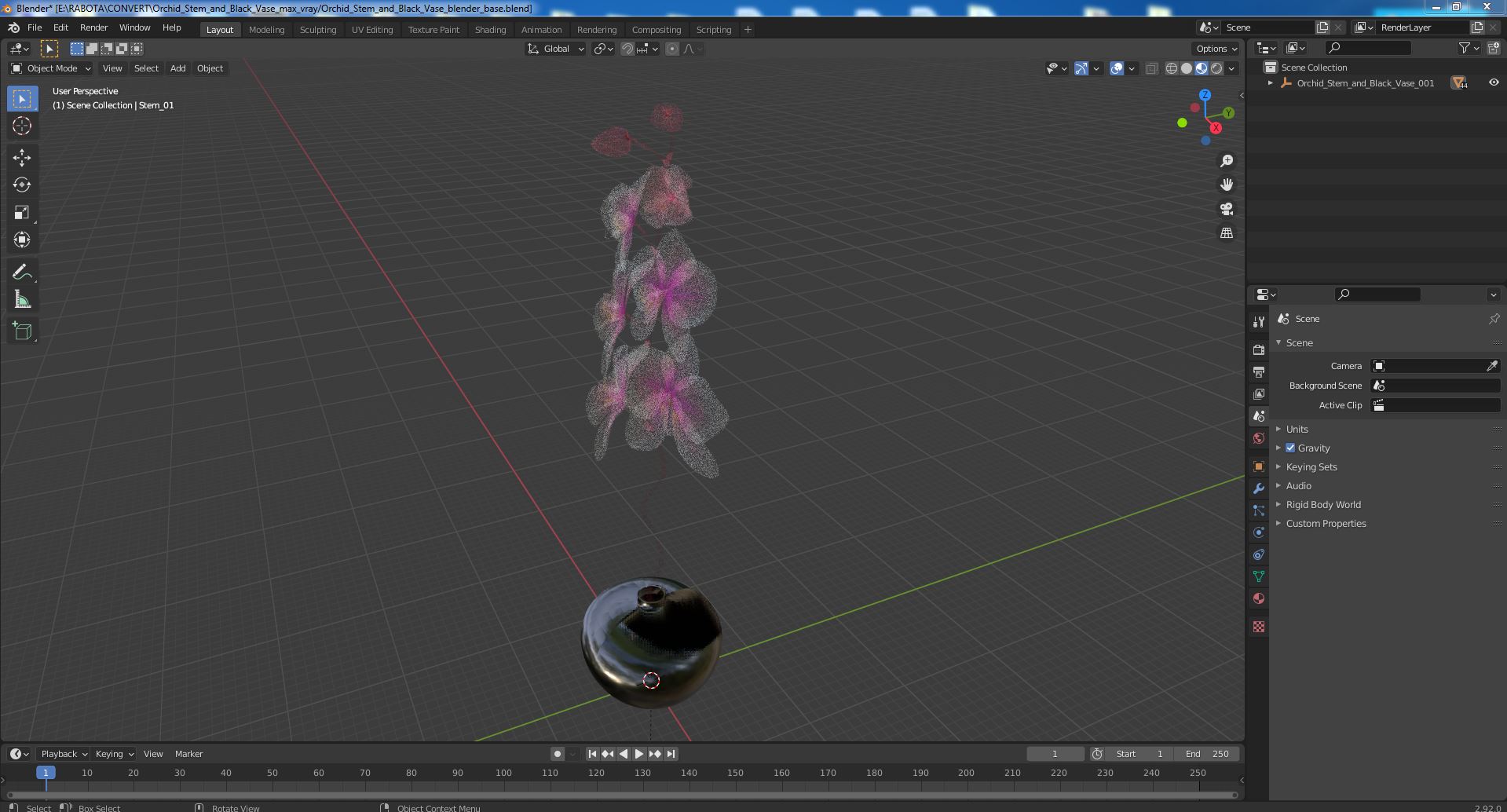Activate the Scale tool
The width and height of the screenshot is (1507, 812).
[22, 213]
